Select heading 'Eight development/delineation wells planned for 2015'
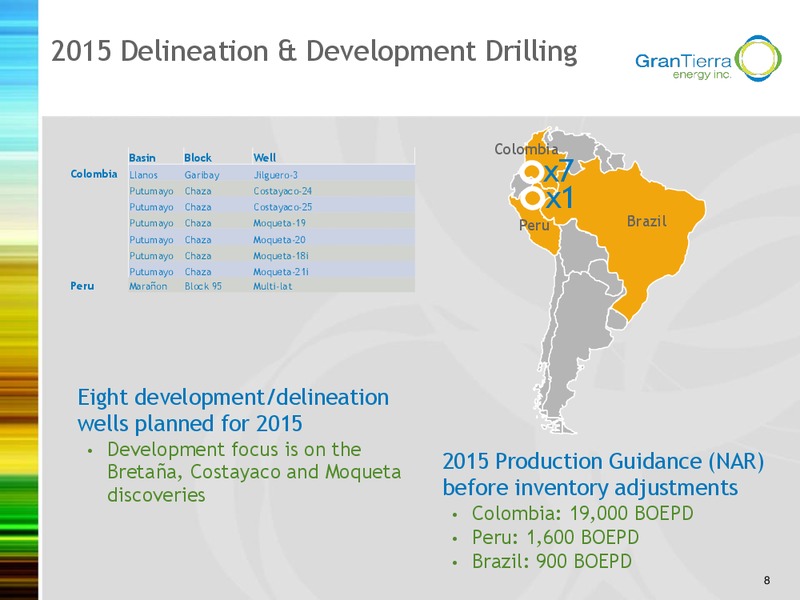The height and width of the screenshot is (600, 800). pos(233,410)
